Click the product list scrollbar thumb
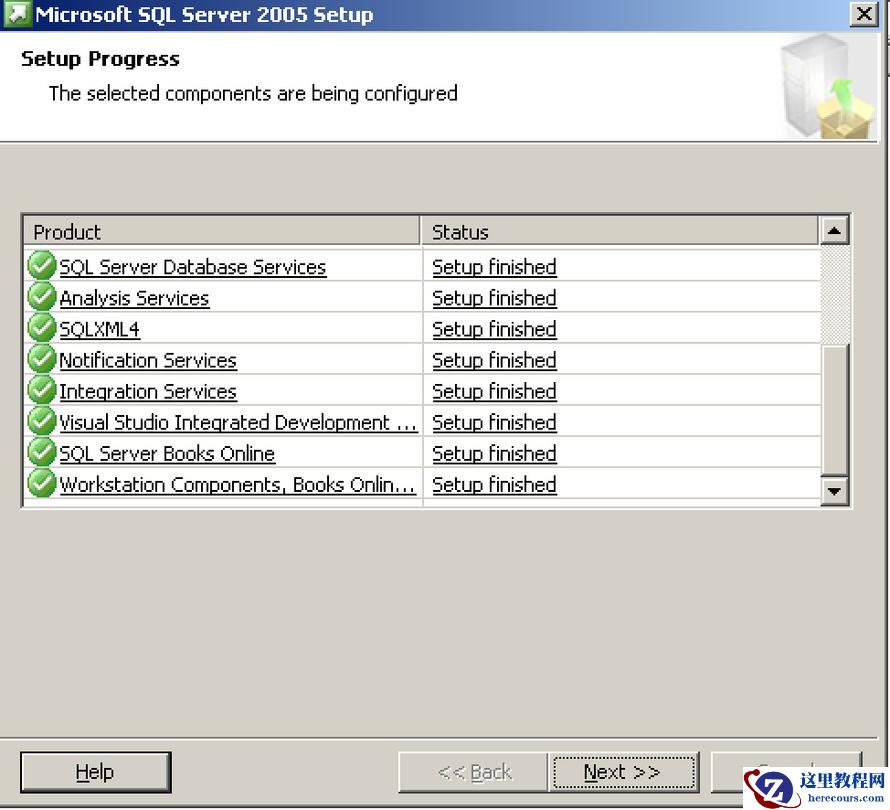This screenshot has width=890, height=810. (x=834, y=409)
